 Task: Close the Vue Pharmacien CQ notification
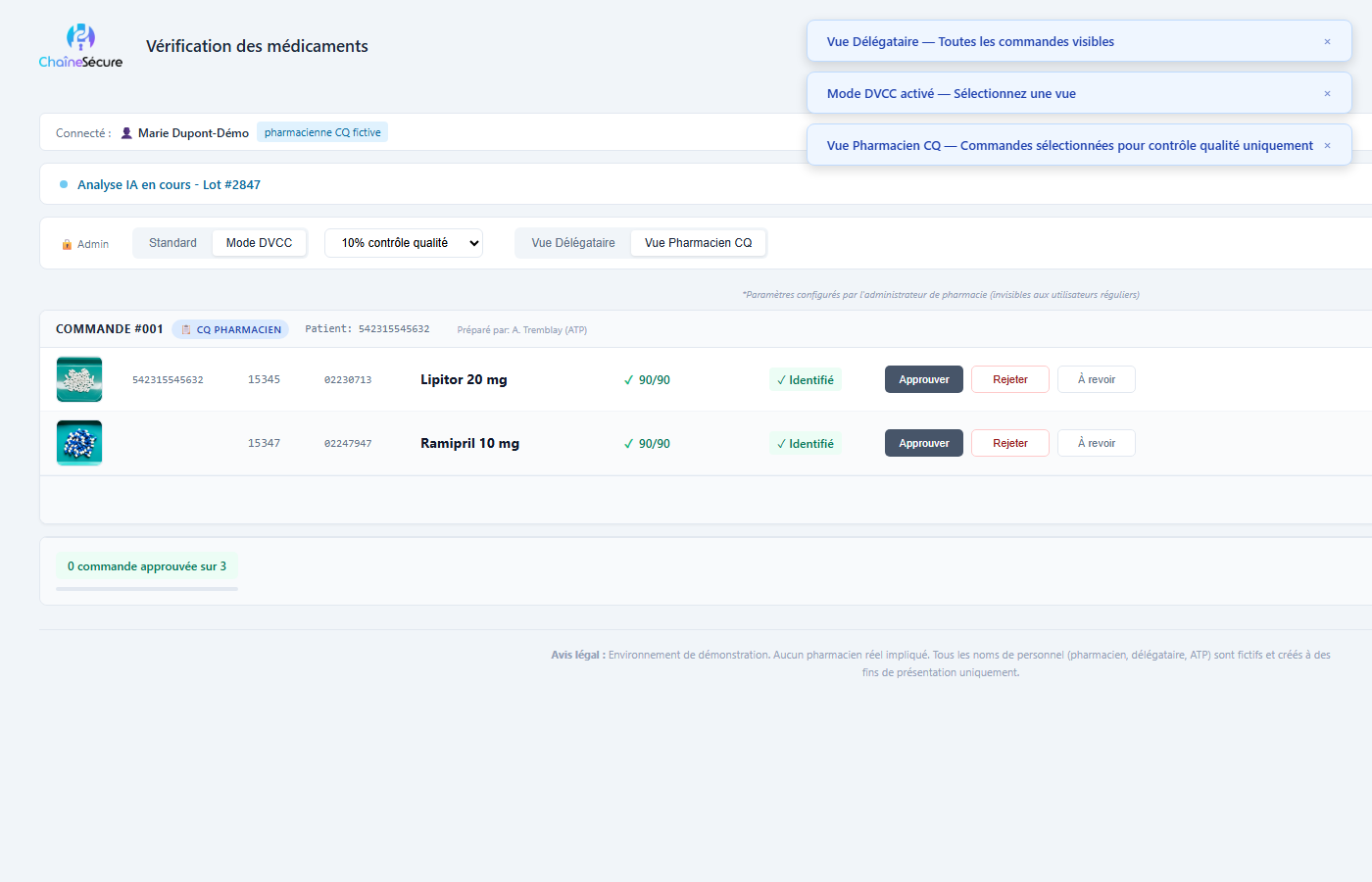[1327, 146]
